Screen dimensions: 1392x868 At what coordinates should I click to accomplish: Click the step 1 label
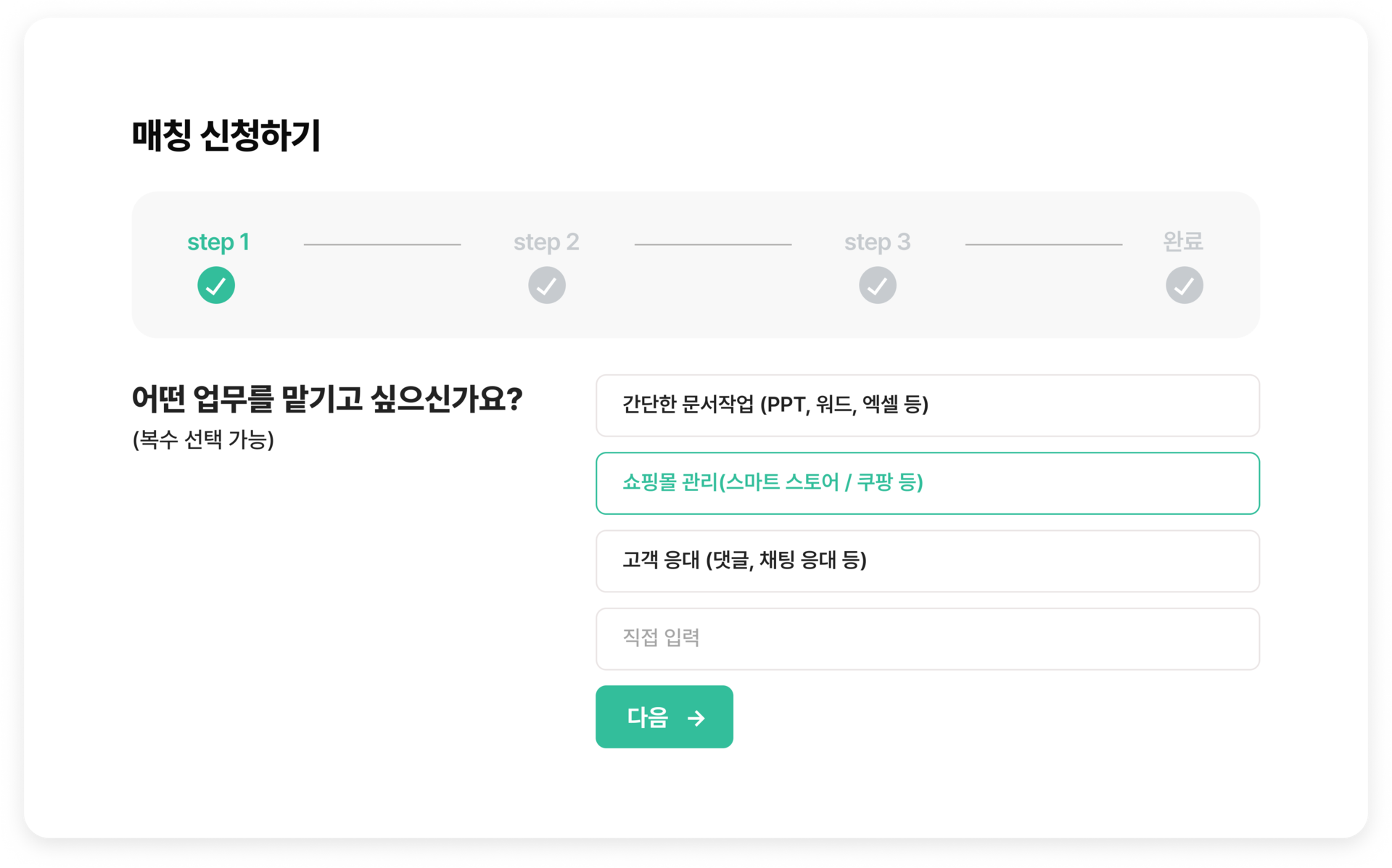tap(218, 241)
